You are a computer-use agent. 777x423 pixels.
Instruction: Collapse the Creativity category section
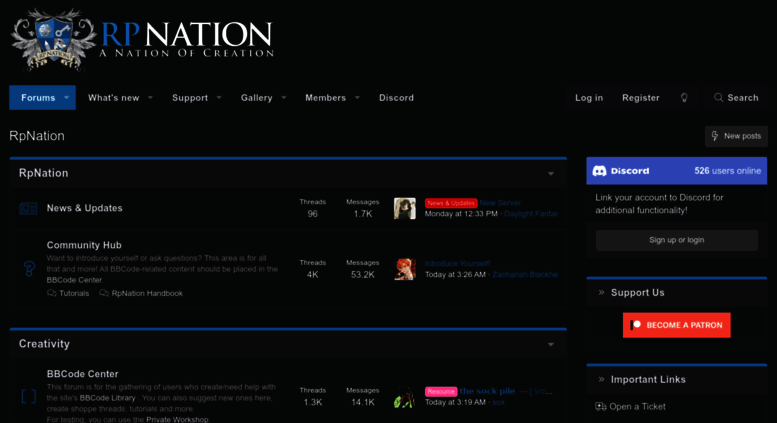(551, 344)
